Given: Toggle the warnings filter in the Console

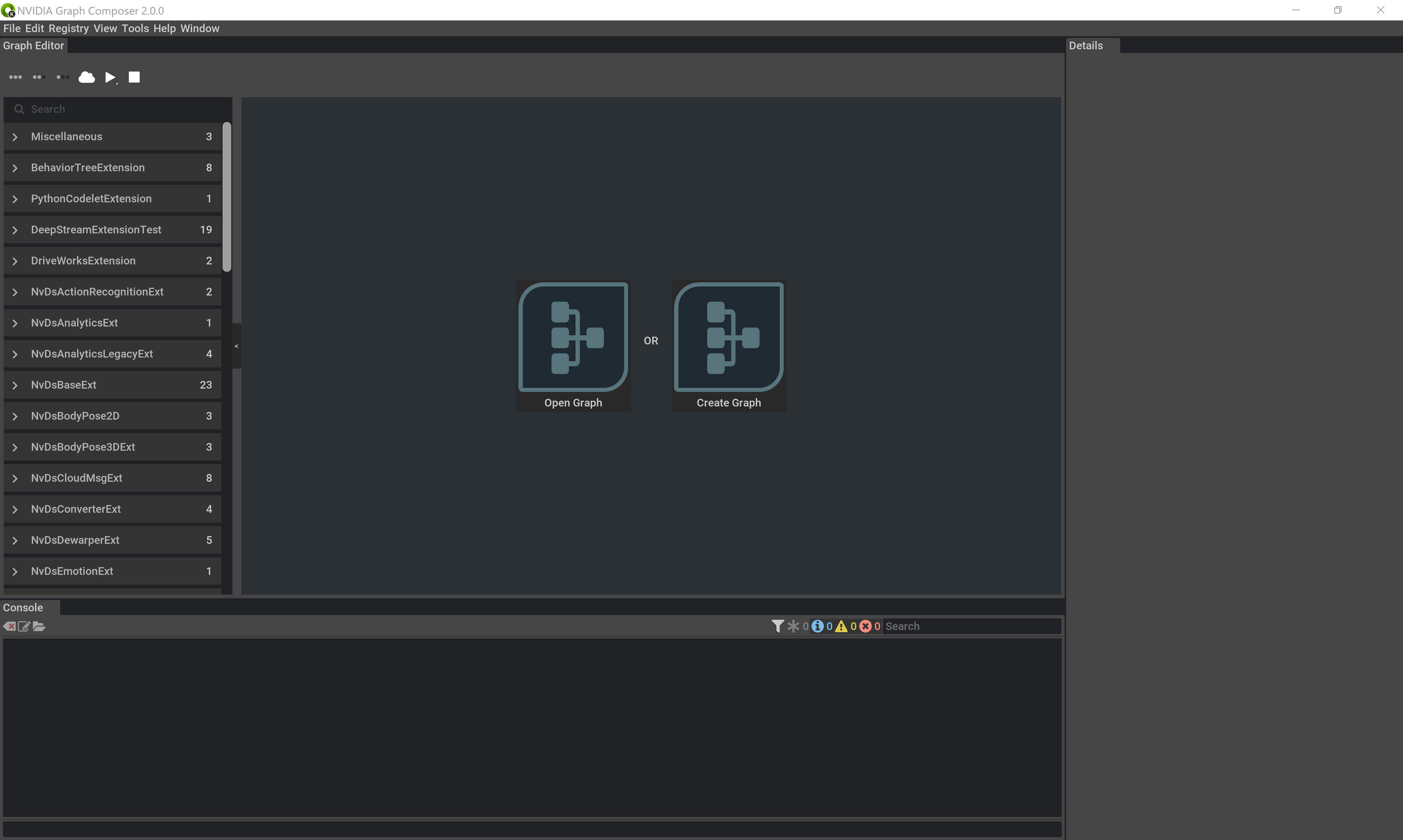Looking at the screenshot, I should tap(842, 626).
